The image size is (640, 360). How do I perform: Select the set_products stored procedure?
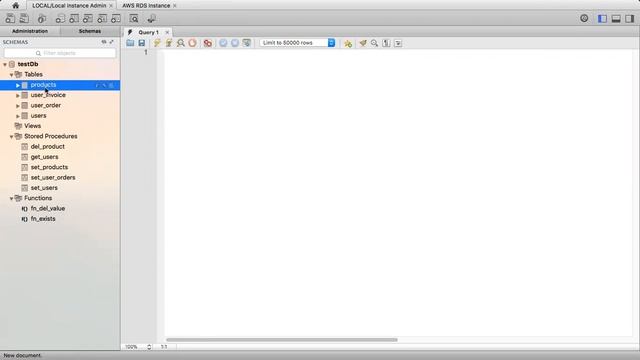(x=49, y=167)
